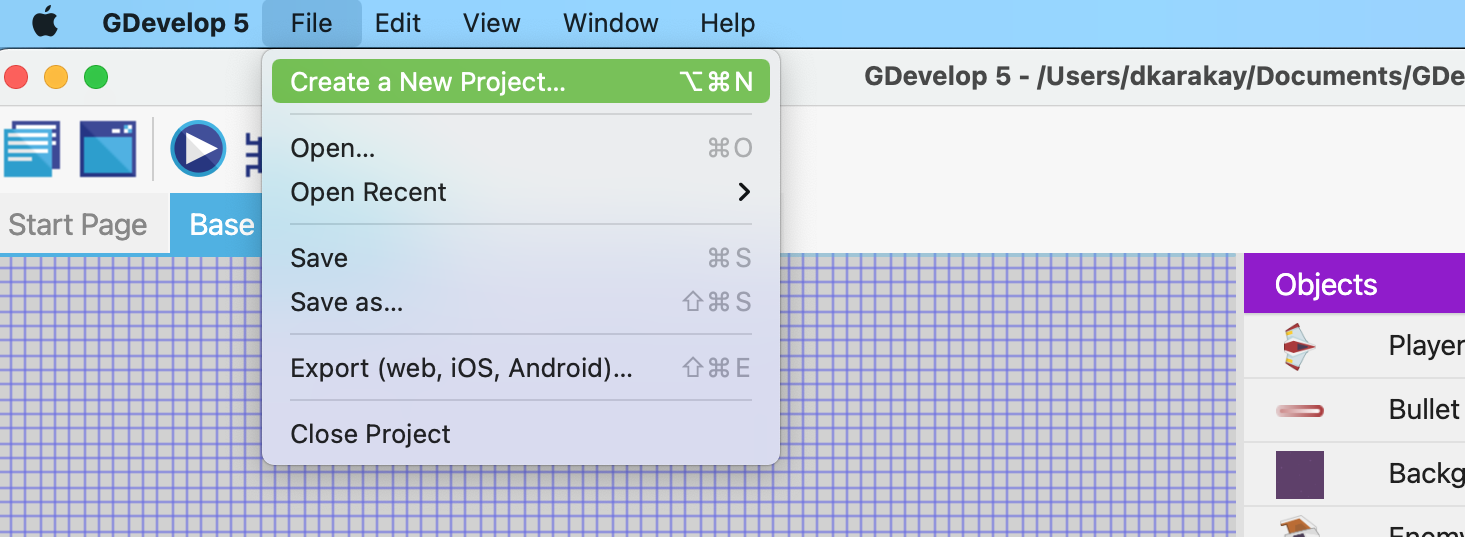Click the partially hidden debugger toolbar icon
This screenshot has width=1465, height=537.
click(252, 149)
